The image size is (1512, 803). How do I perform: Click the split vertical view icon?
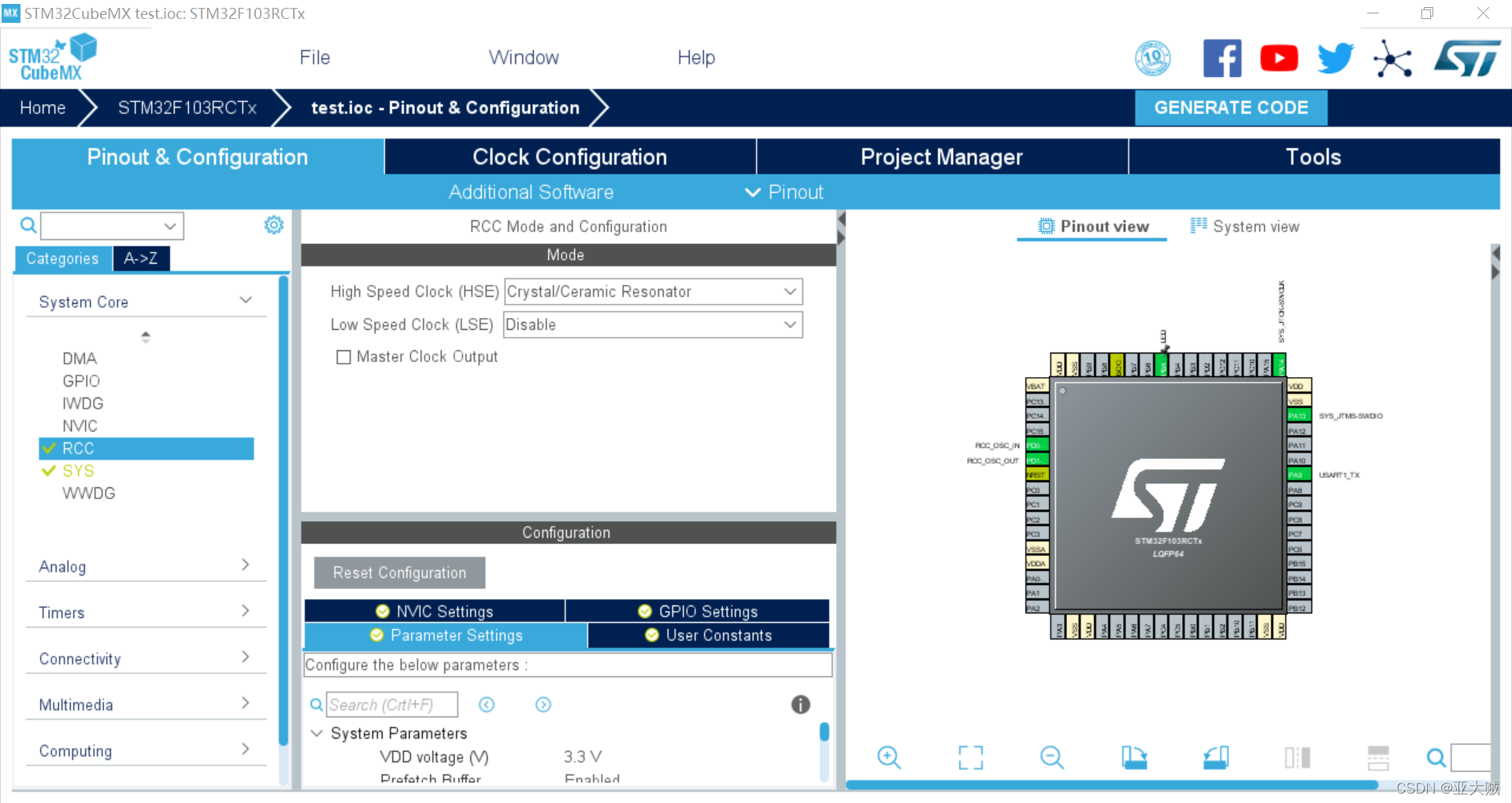coord(1297,757)
